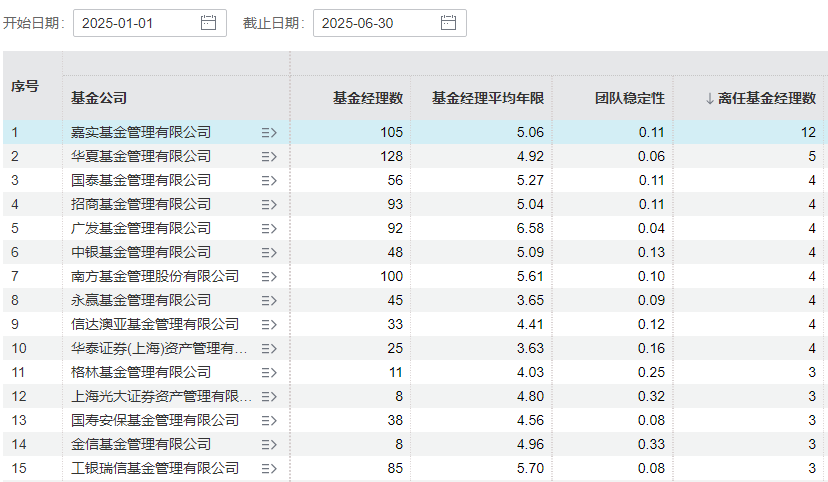This screenshot has height=482, width=828.
Task: Select company name 南方基金管理股份有限公司
Action: pos(155,276)
